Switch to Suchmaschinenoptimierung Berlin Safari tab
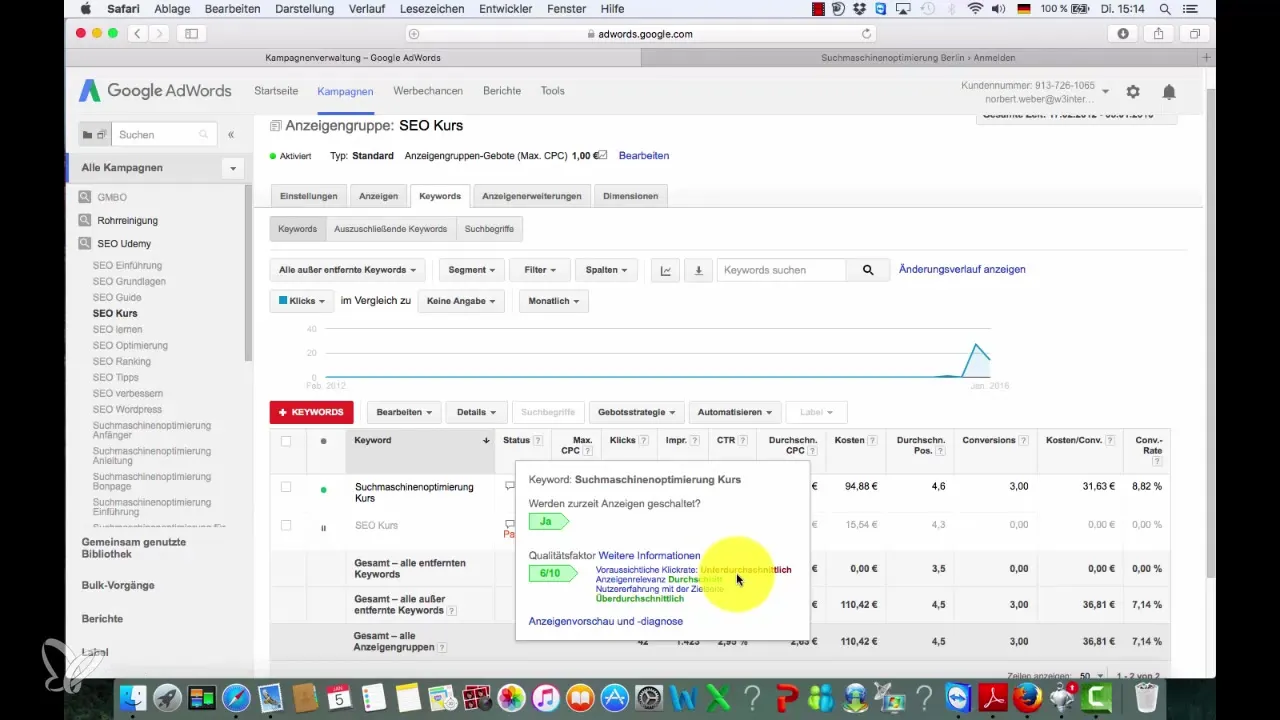 point(920,58)
